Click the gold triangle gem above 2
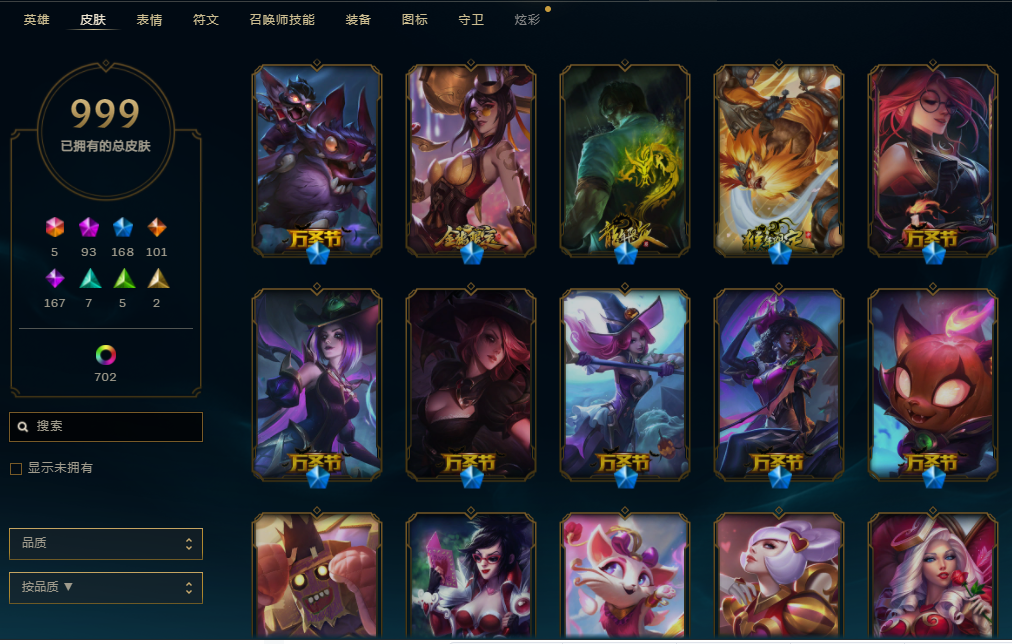This screenshot has height=644, width=1012. 158,278
